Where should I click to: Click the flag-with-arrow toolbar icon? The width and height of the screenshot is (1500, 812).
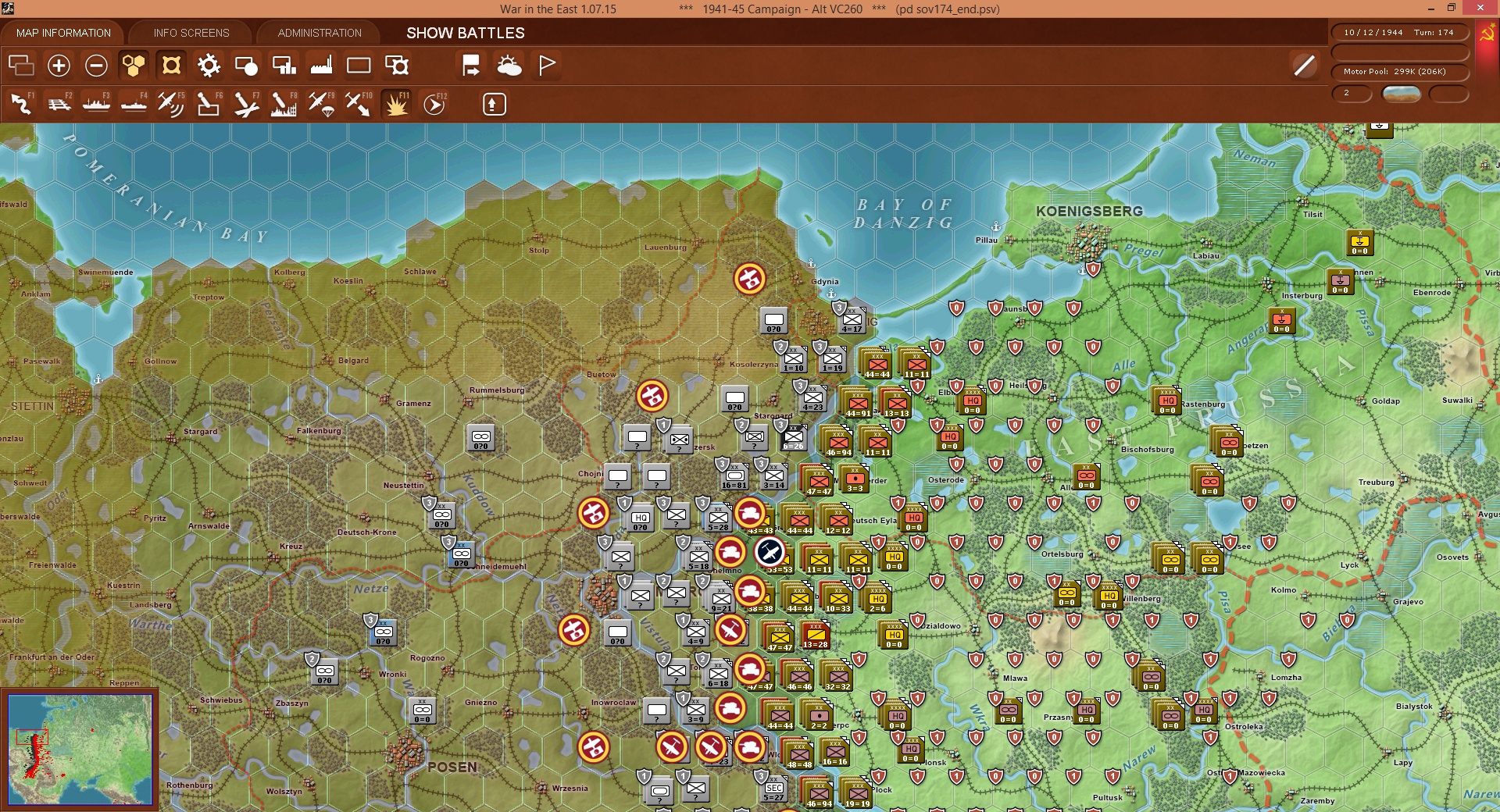471,66
